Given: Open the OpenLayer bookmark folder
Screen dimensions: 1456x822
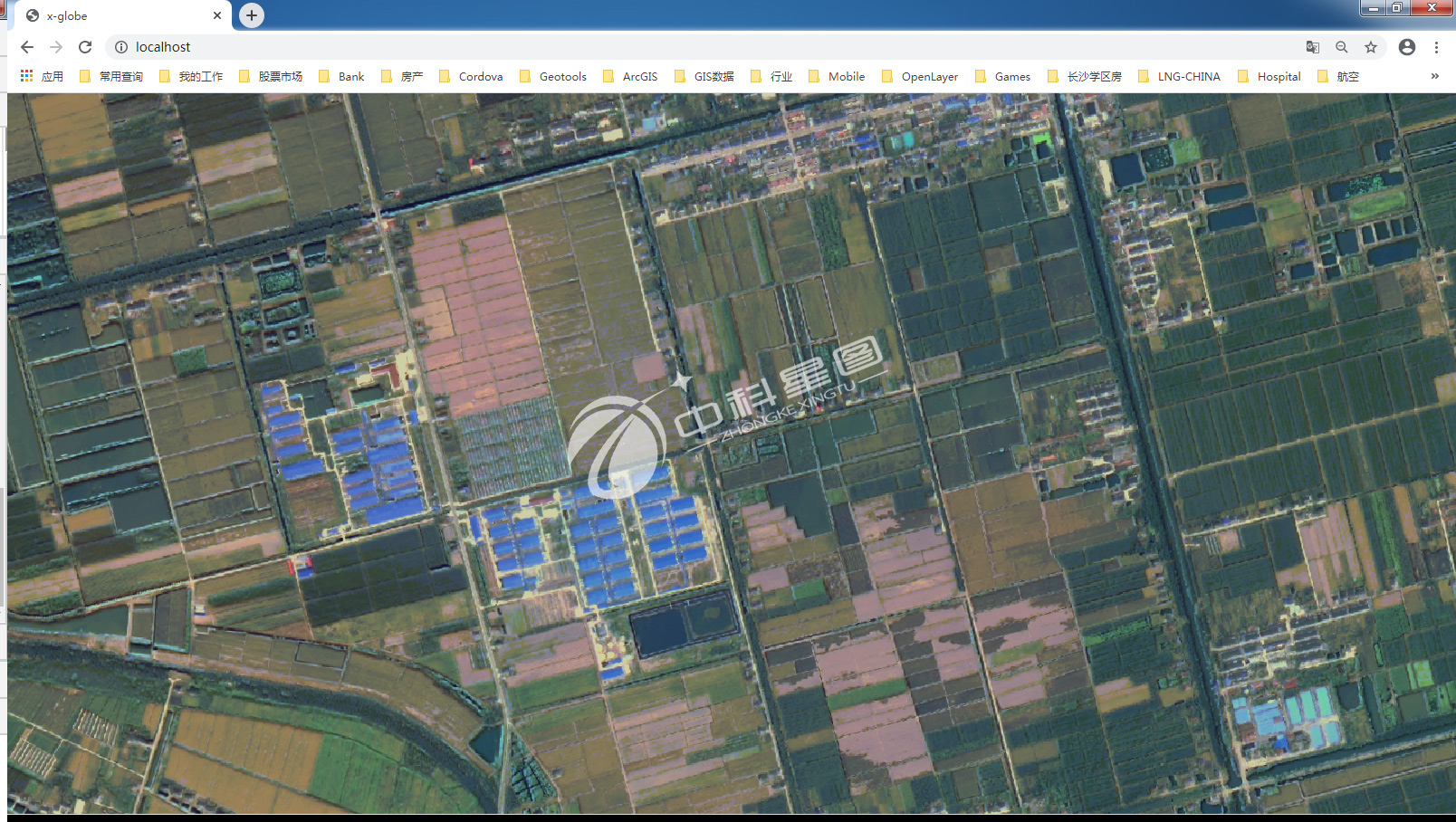Looking at the screenshot, I should pyautogui.click(x=920, y=77).
